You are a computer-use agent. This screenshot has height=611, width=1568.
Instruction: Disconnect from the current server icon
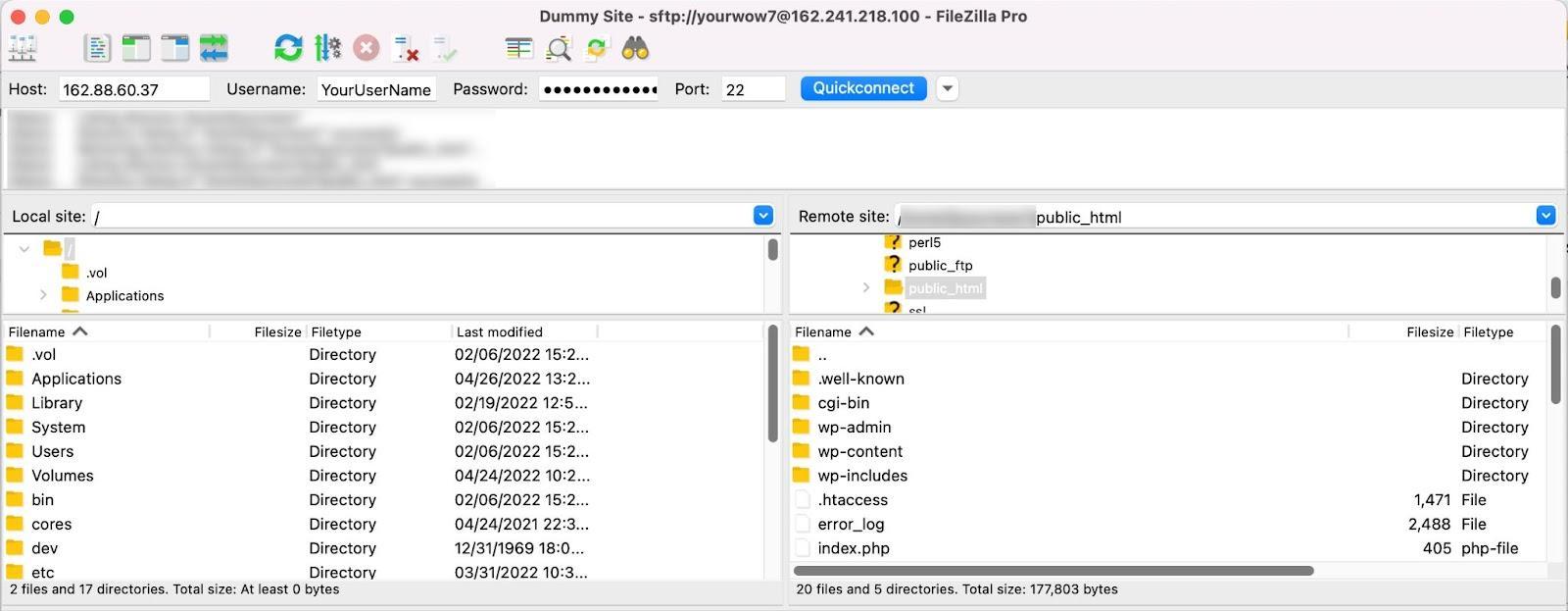point(406,48)
